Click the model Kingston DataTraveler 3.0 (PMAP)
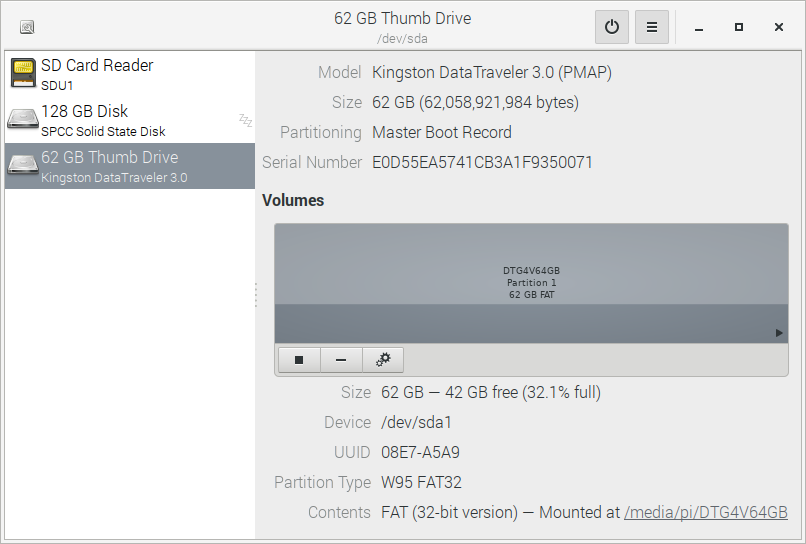This screenshot has width=806, height=544. 492,72
